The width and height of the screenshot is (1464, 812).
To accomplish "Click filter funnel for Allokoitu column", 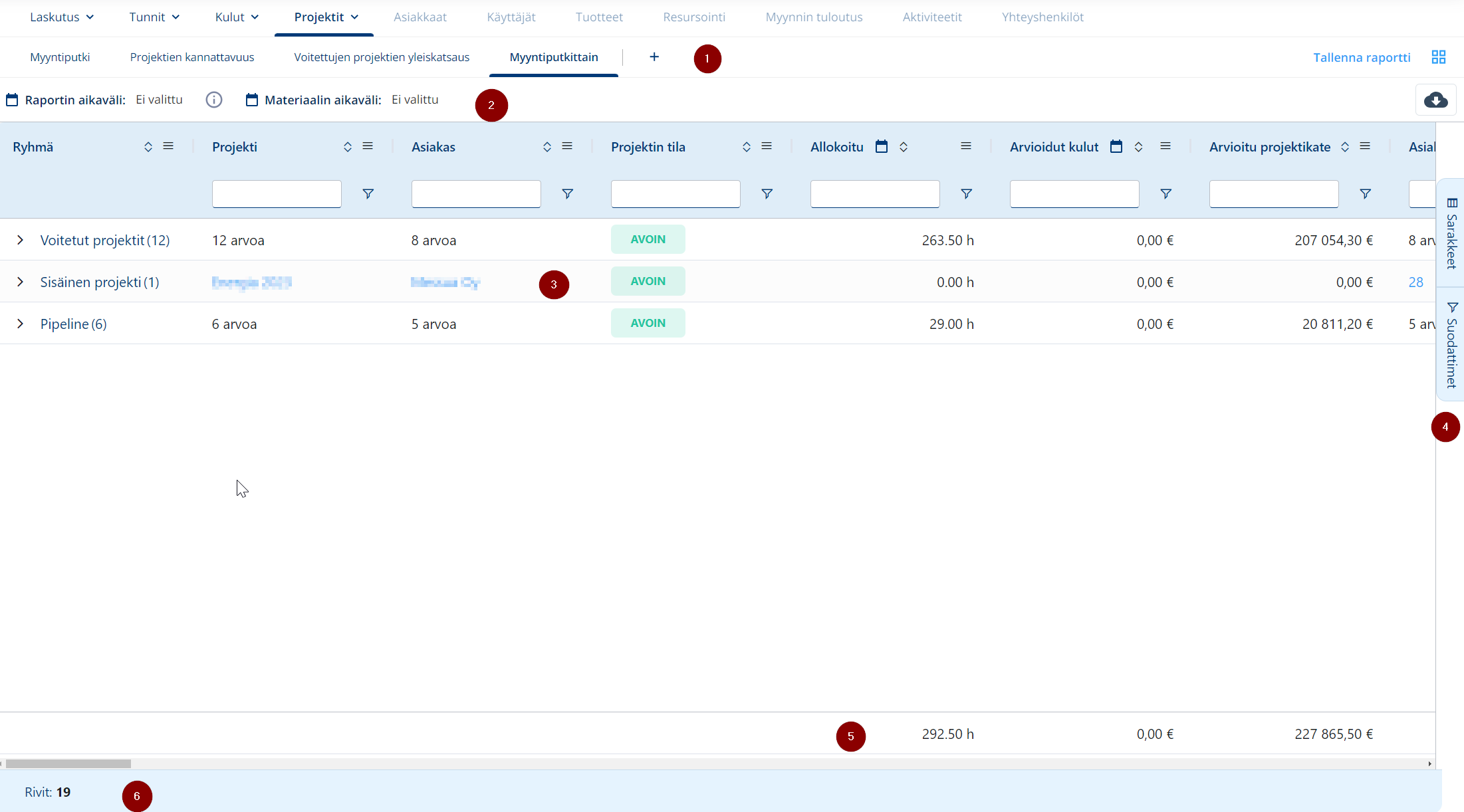I will 966,194.
